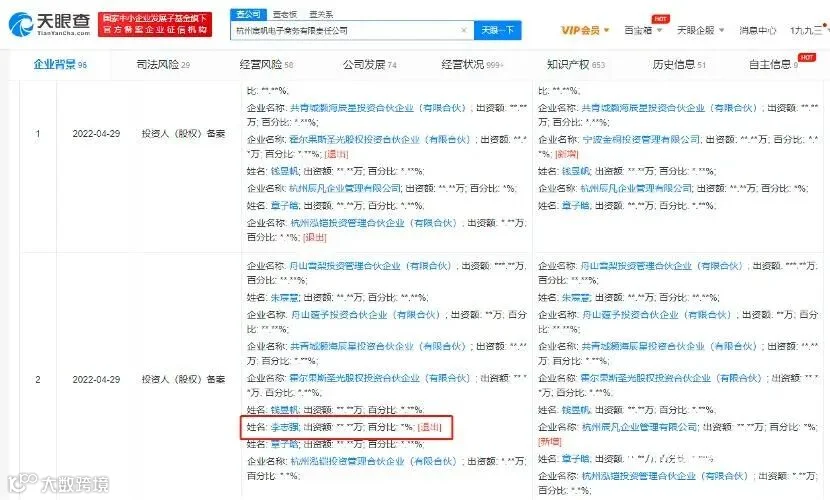Click 投资人（股权）备案 in record row 2
Image resolution: width=830 pixels, height=500 pixels.
pos(183,379)
